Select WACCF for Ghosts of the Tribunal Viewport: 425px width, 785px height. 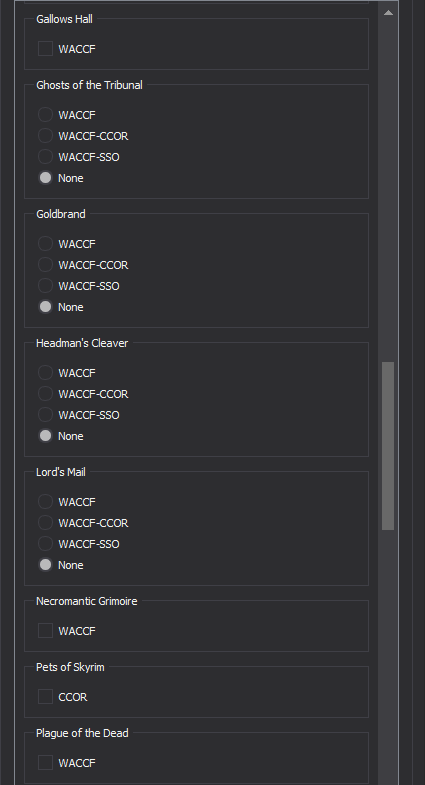pos(46,115)
